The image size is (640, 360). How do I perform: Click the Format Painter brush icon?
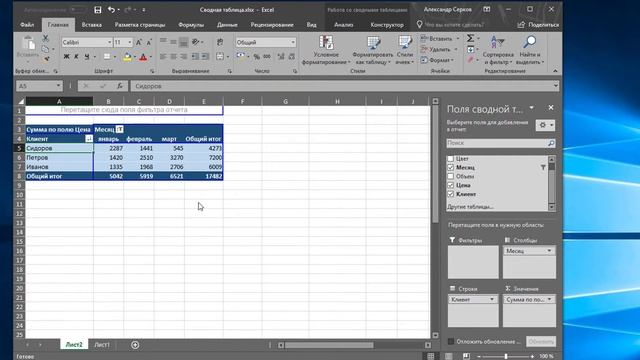pyautogui.click(x=46, y=58)
